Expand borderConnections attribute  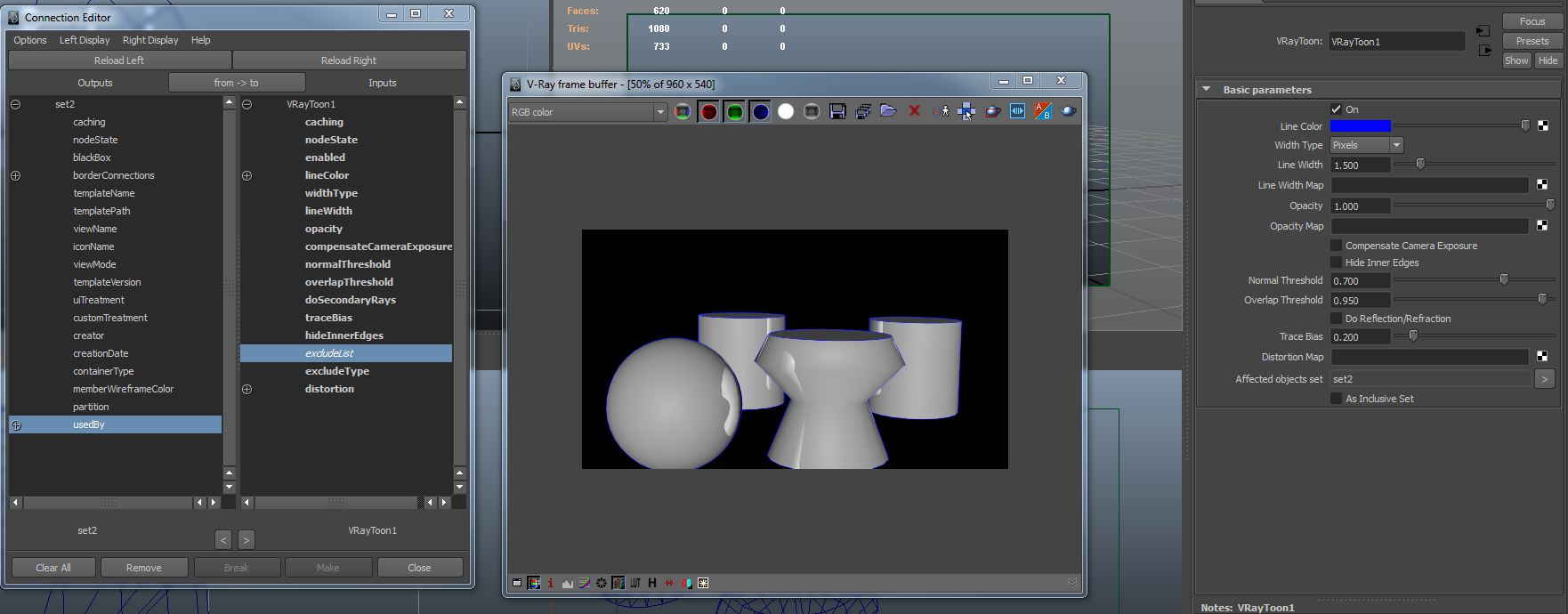[16, 175]
